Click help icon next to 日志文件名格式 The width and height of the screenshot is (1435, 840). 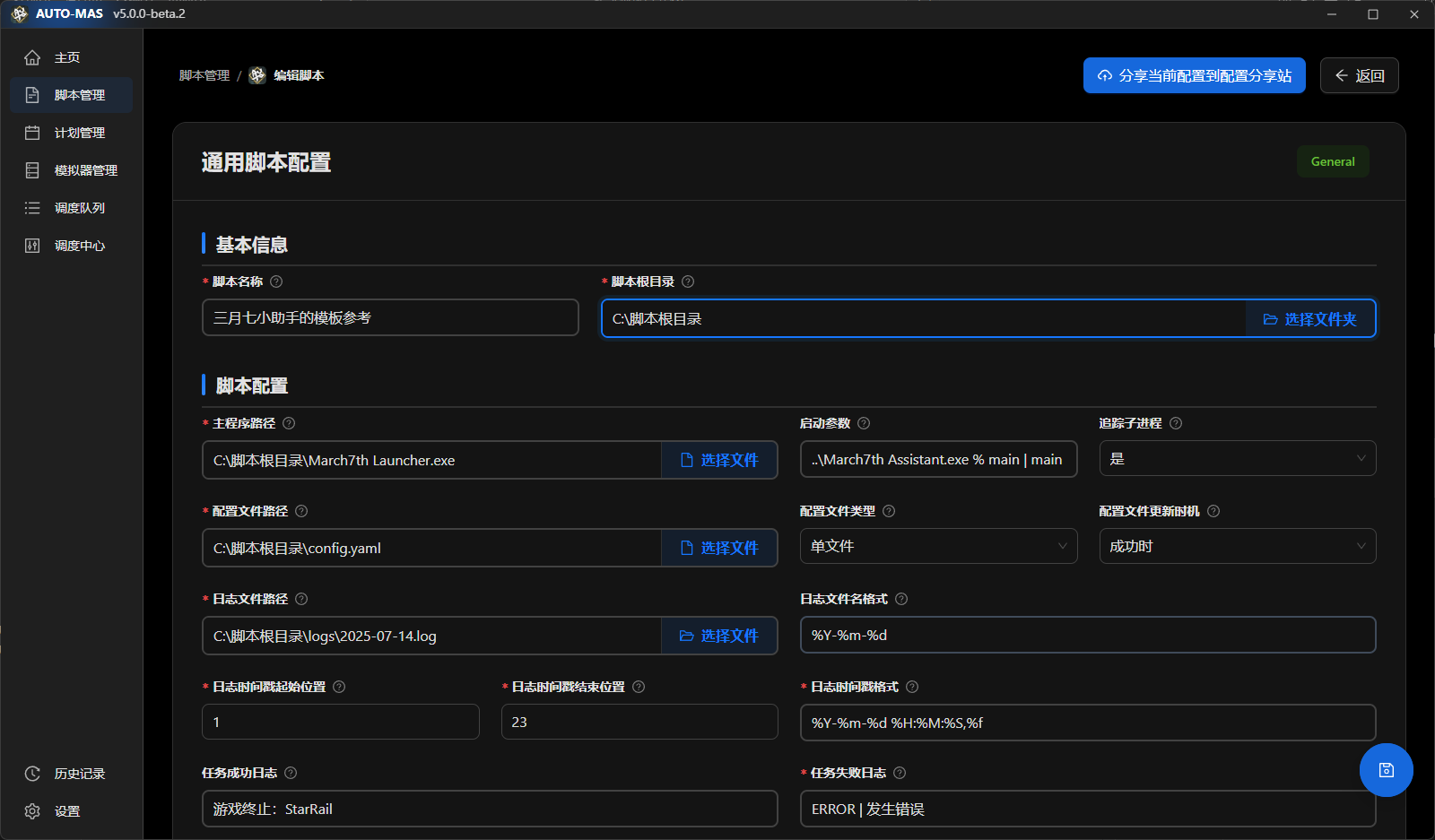(901, 599)
